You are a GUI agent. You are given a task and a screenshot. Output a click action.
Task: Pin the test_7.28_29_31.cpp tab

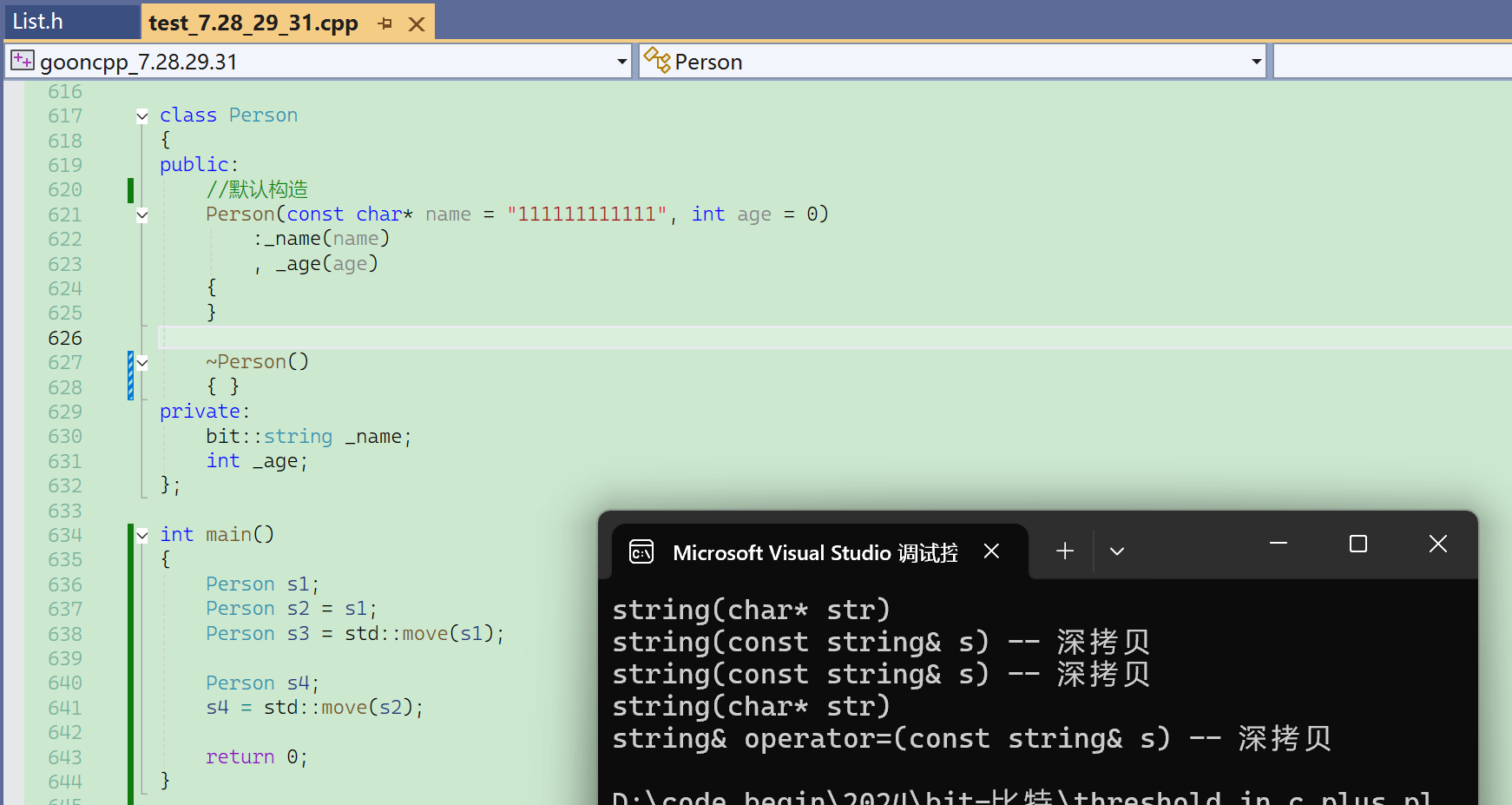[x=385, y=23]
